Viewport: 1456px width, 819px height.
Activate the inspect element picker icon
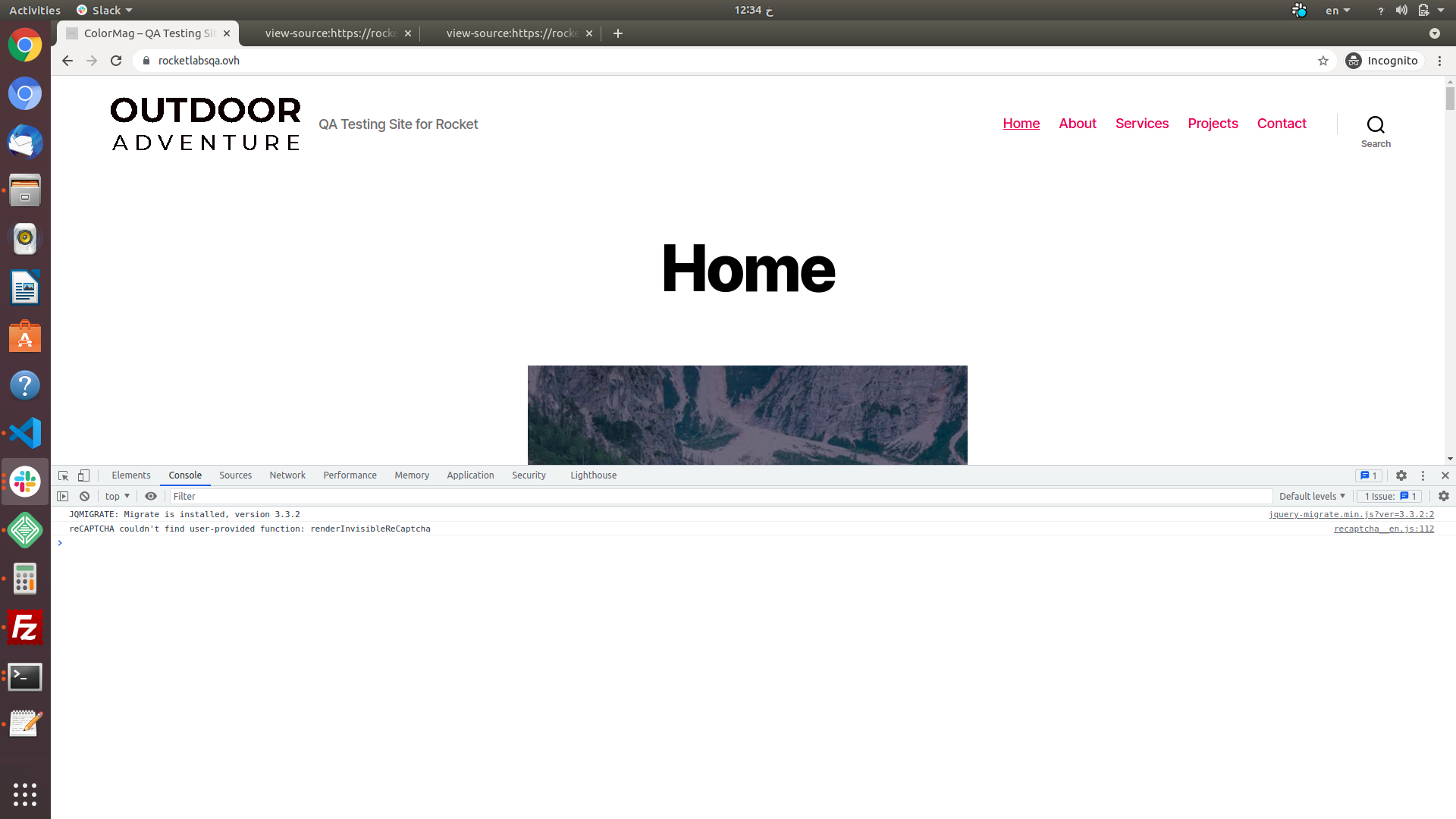[64, 475]
